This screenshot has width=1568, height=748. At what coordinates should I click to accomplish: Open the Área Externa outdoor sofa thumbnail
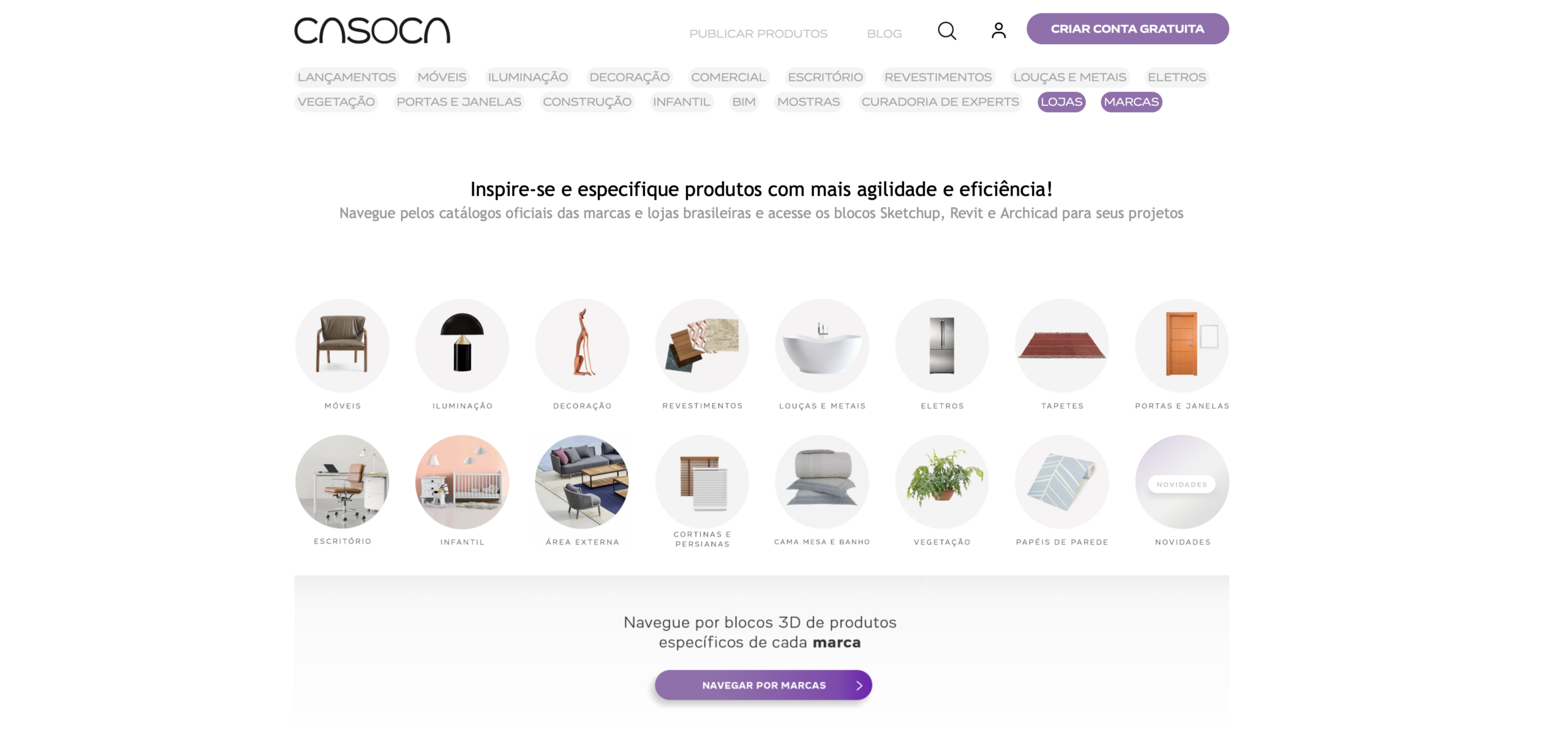pos(582,482)
